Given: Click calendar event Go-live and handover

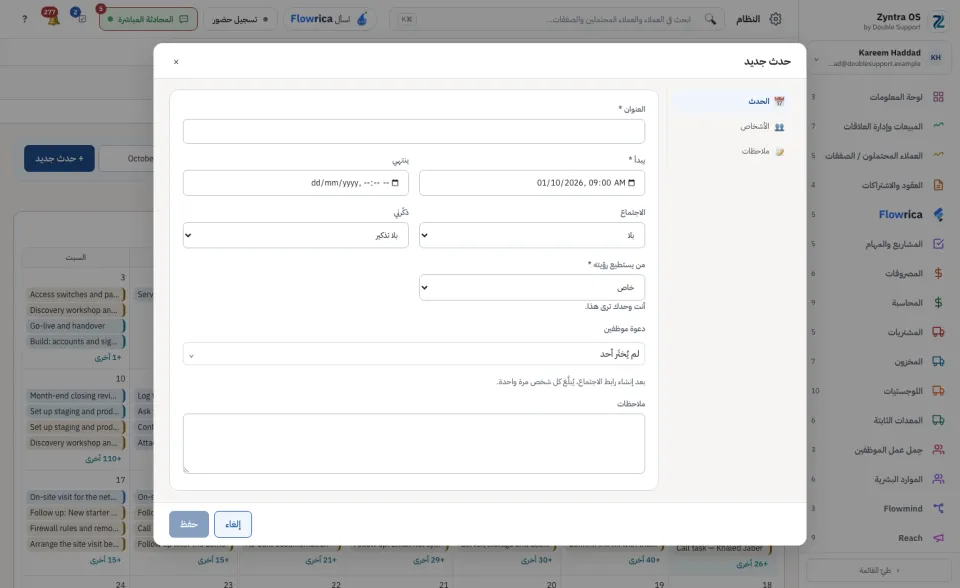Looking at the screenshot, I should (76, 326).
